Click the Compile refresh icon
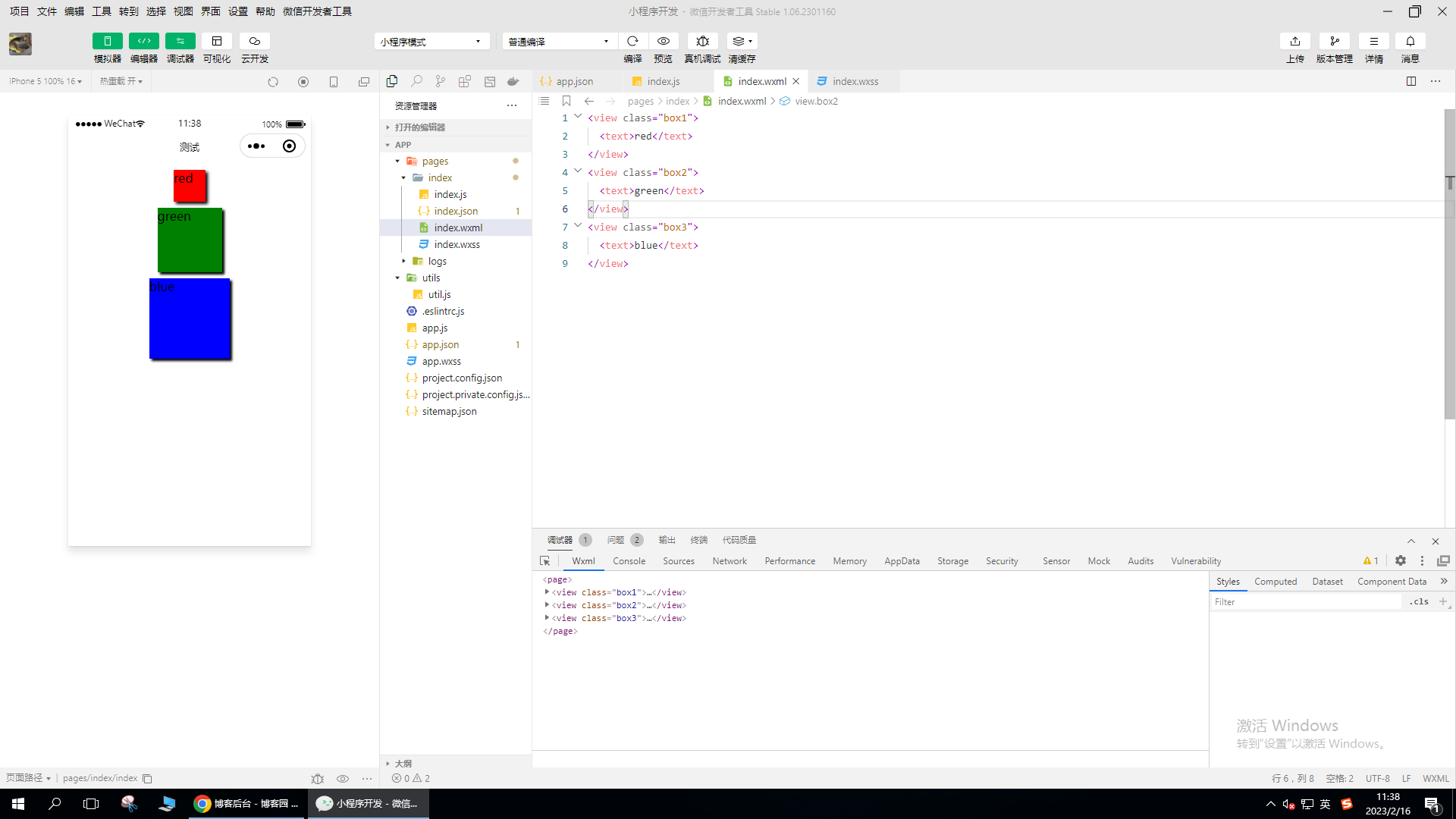This screenshot has height=819, width=1456. coord(632,41)
